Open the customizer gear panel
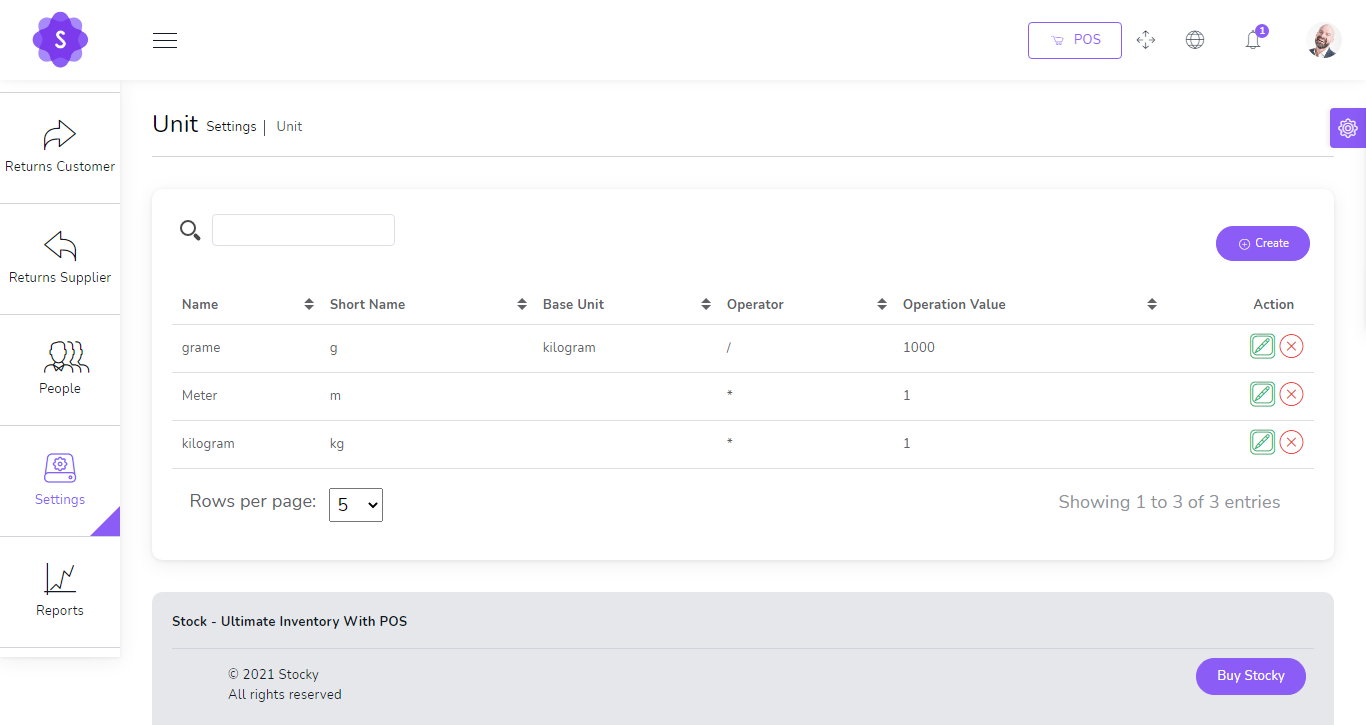 pos(1347,128)
